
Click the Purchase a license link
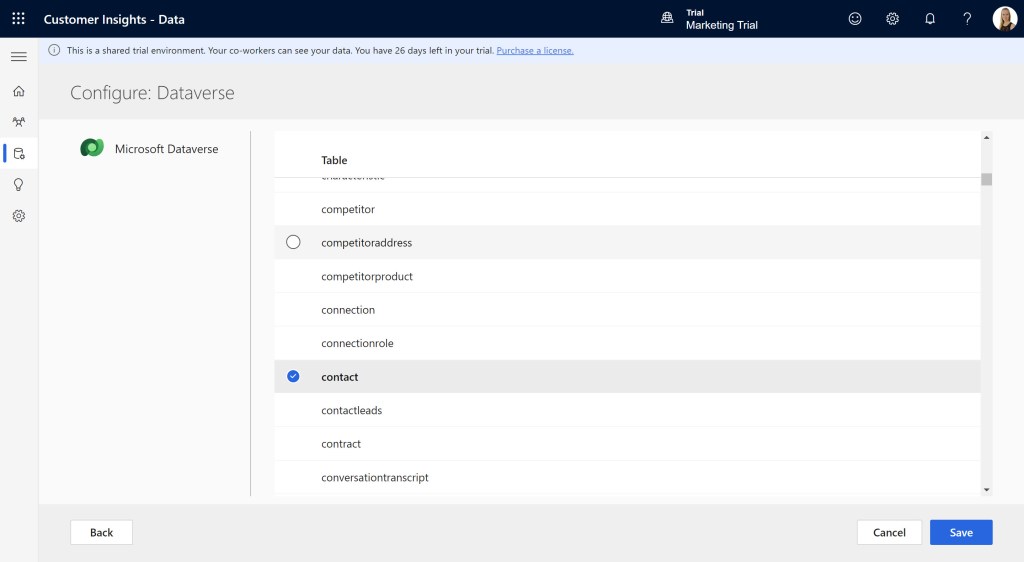(534, 50)
